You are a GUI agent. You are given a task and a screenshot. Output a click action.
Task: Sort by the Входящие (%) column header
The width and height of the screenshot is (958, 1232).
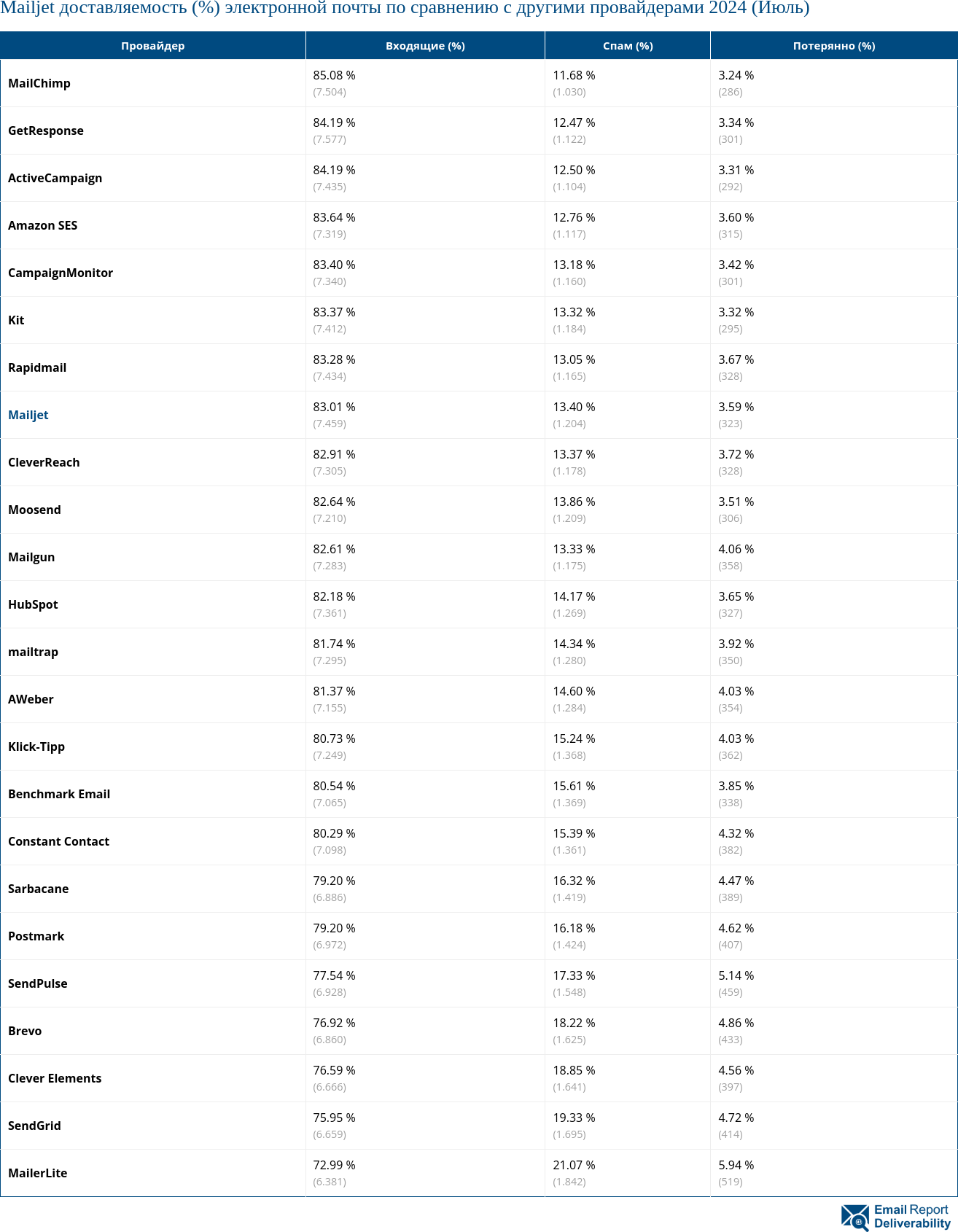click(x=425, y=46)
